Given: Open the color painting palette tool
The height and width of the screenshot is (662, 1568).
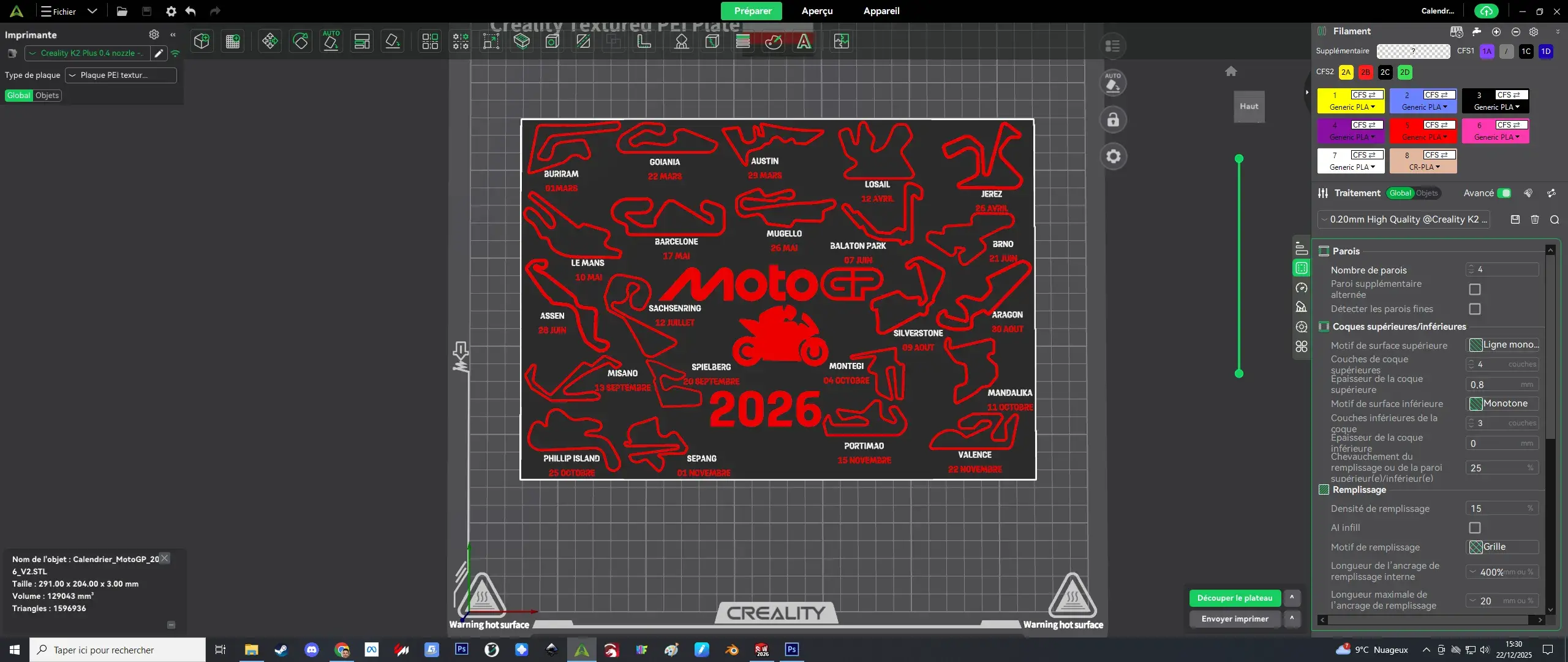Looking at the screenshot, I should [774, 41].
